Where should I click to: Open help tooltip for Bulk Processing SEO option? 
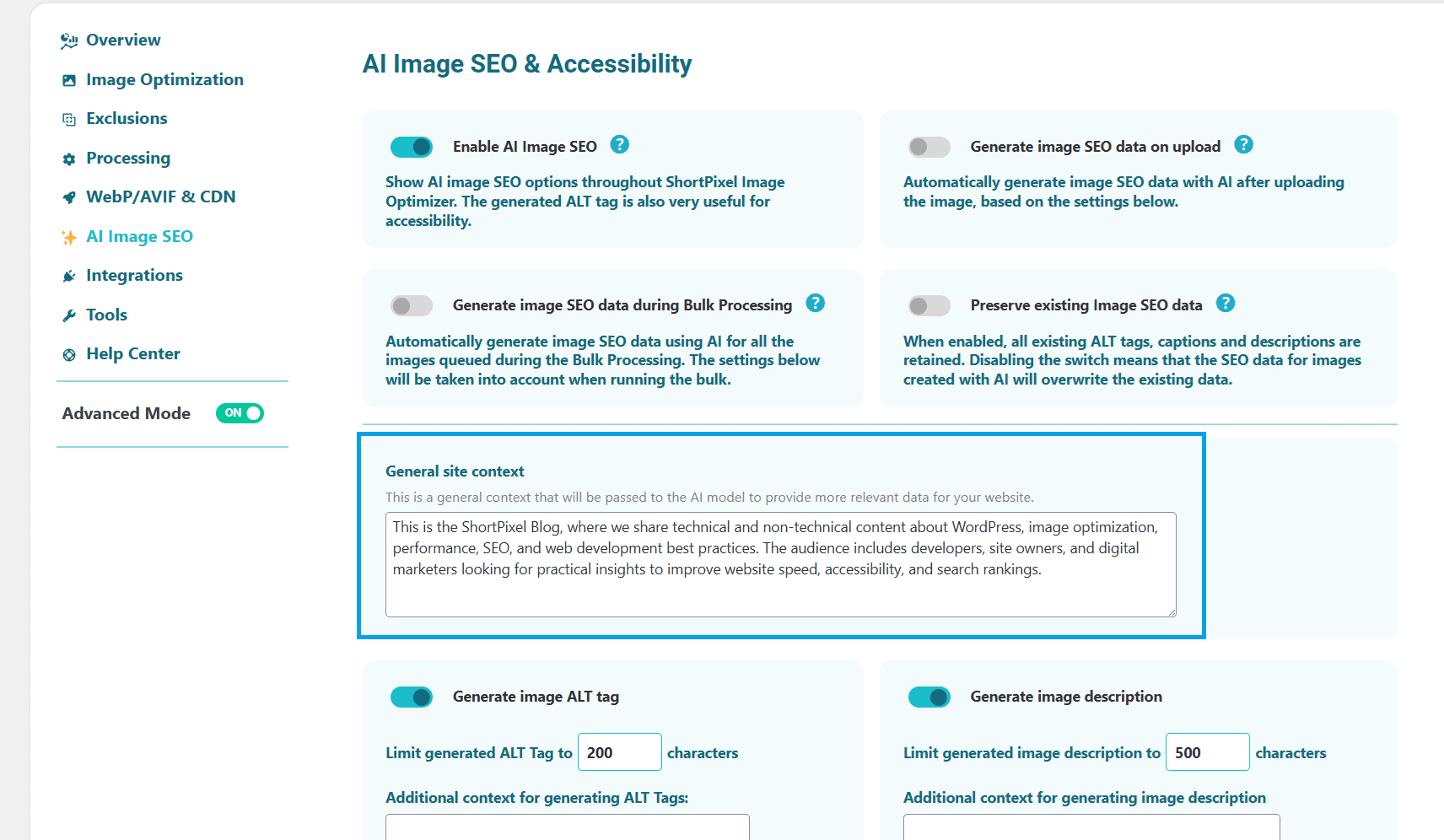pyautogui.click(x=815, y=304)
